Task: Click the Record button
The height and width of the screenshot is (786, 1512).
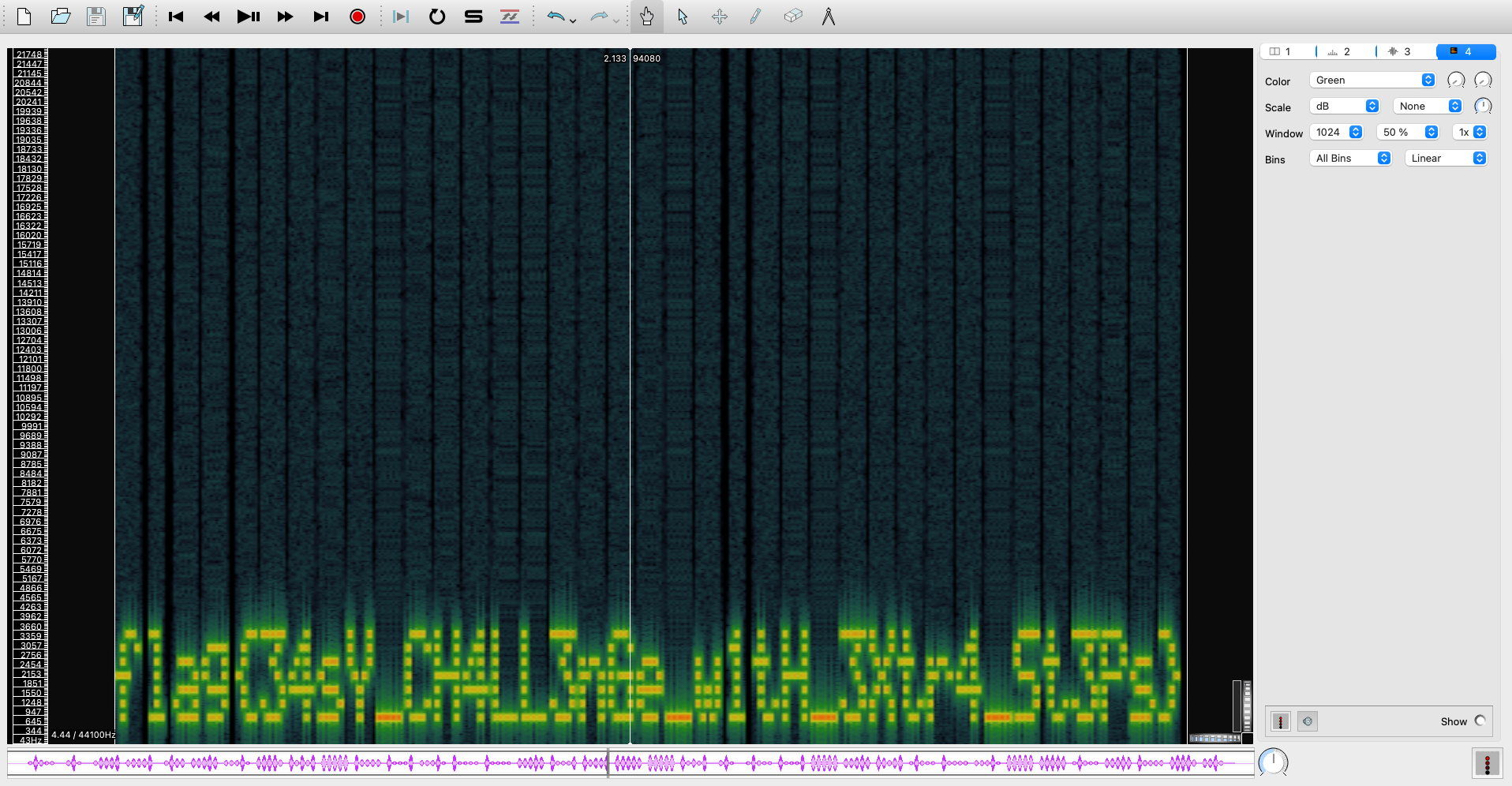Action: (357, 17)
